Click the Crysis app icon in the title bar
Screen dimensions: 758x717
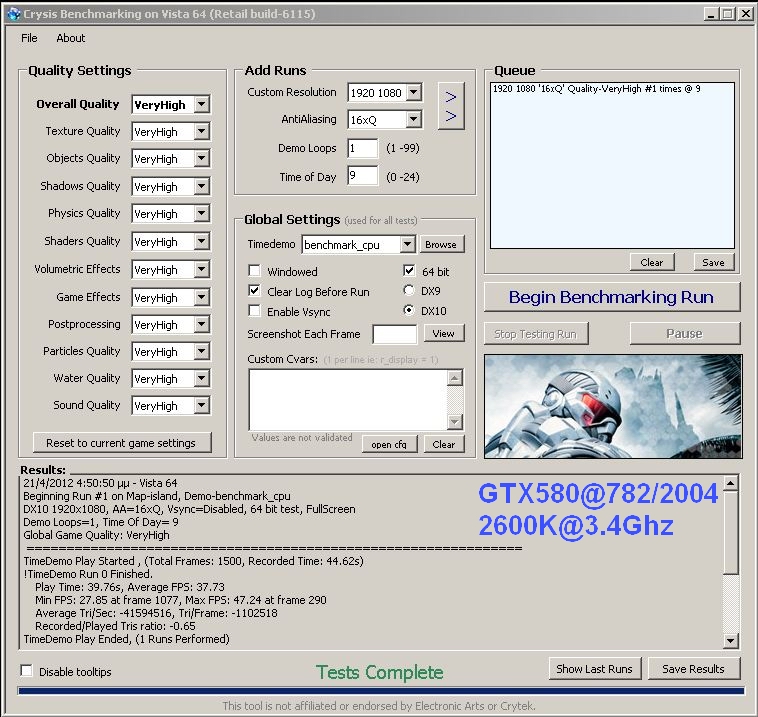pyautogui.click(x=14, y=14)
